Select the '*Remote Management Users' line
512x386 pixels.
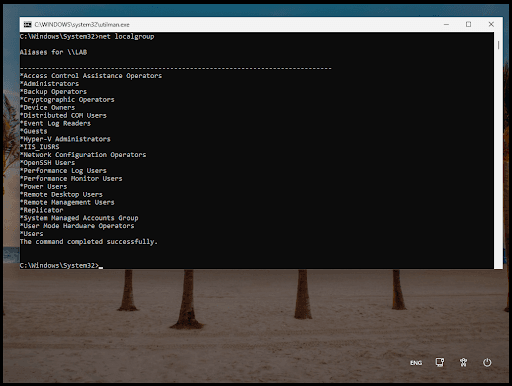[67, 202]
